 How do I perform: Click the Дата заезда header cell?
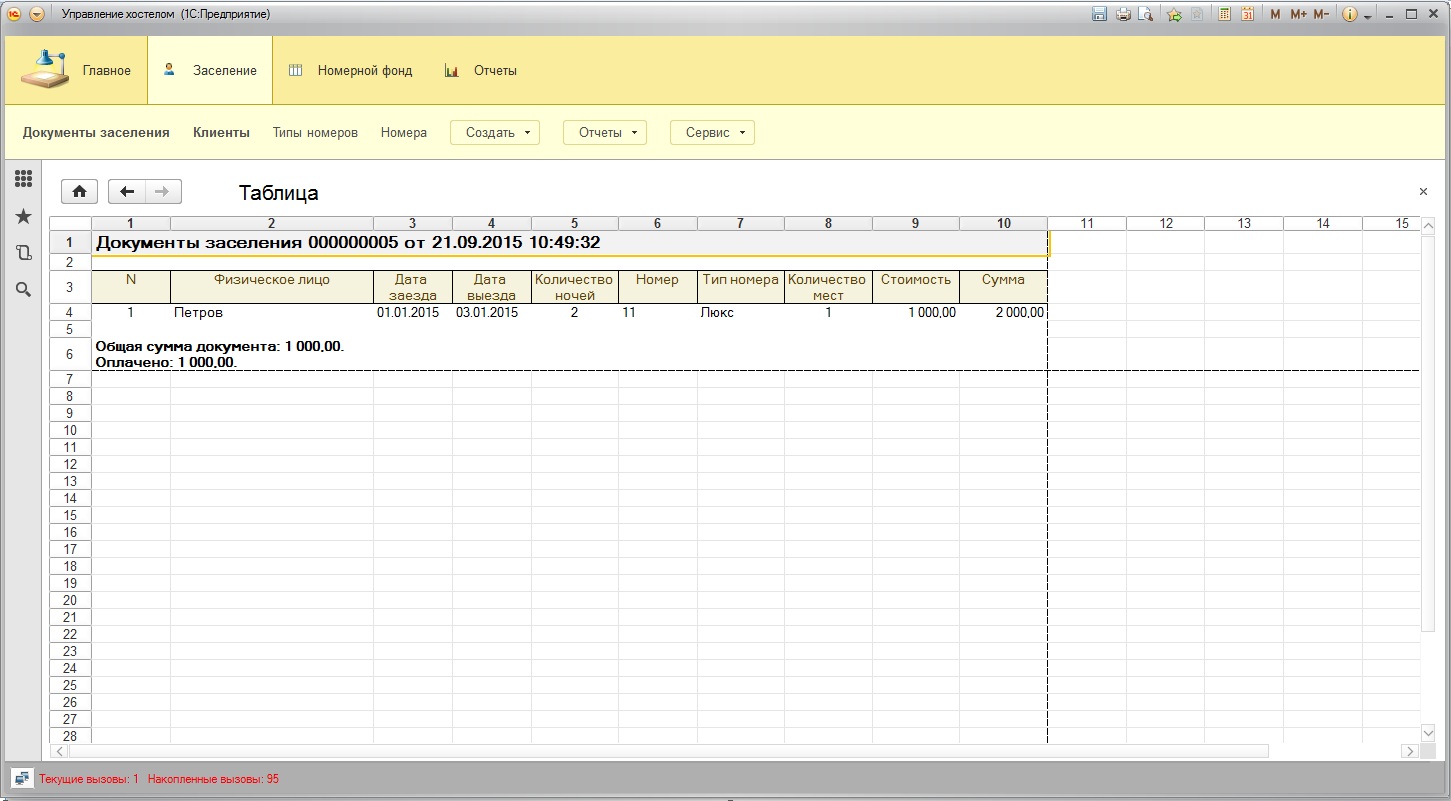[412, 287]
